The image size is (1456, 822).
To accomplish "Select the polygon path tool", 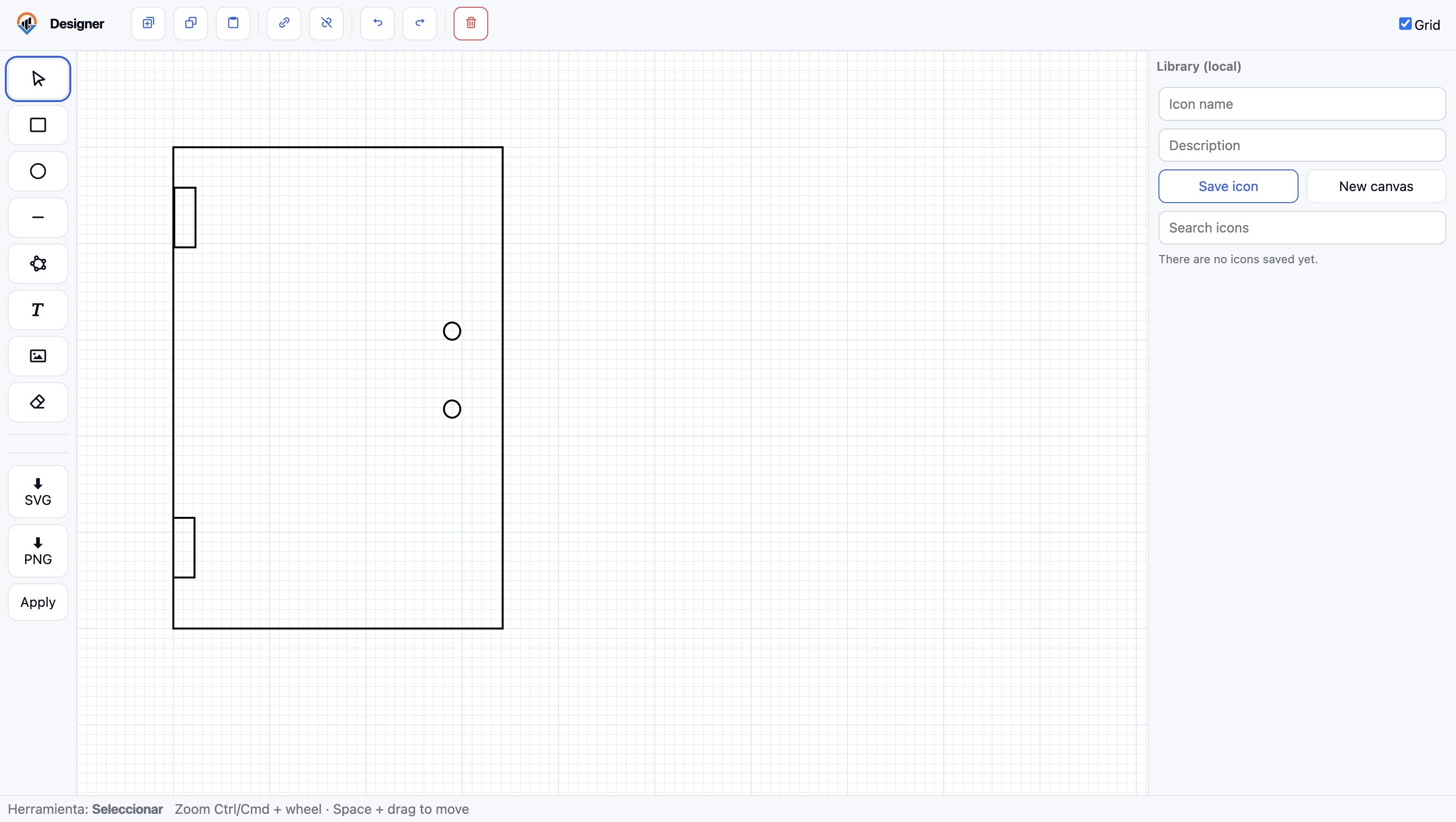I will click(38, 264).
